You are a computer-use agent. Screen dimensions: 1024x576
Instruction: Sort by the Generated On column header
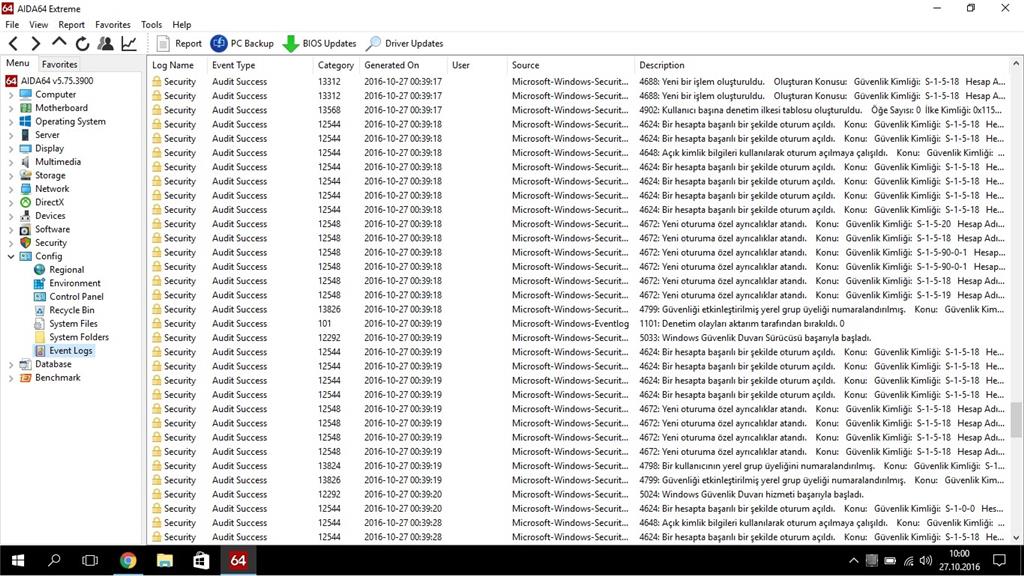[x=403, y=65]
